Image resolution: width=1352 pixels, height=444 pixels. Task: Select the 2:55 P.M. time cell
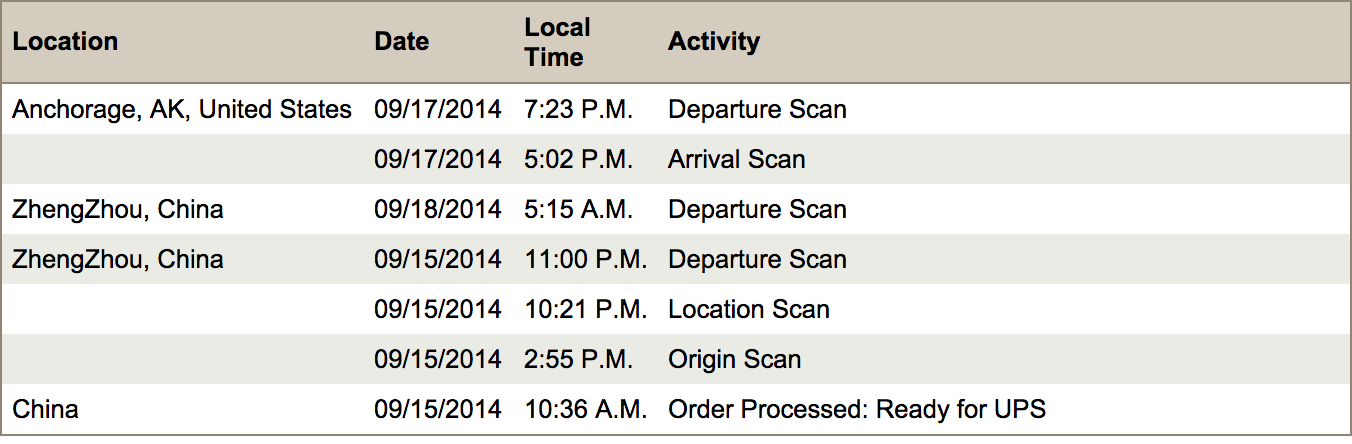(x=579, y=360)
